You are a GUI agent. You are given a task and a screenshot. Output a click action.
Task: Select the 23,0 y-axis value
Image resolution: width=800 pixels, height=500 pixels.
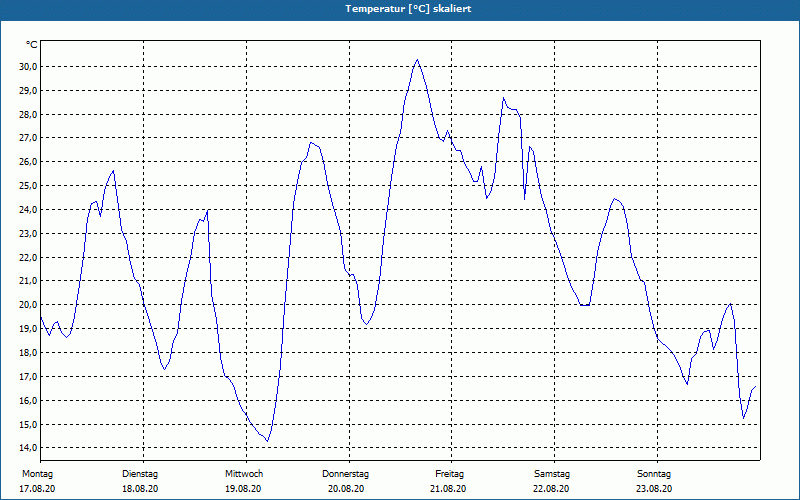point(28,234)
